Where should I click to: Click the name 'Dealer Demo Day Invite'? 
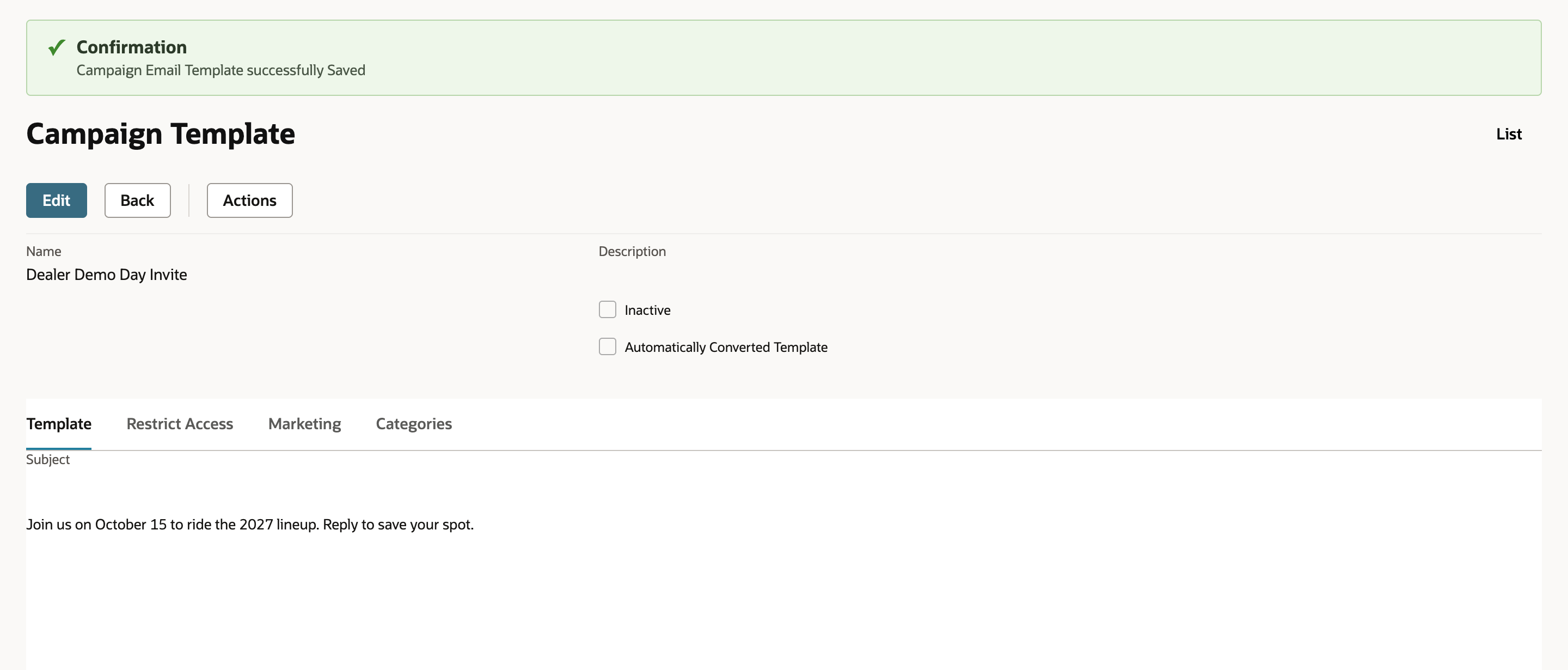point(107,275)
